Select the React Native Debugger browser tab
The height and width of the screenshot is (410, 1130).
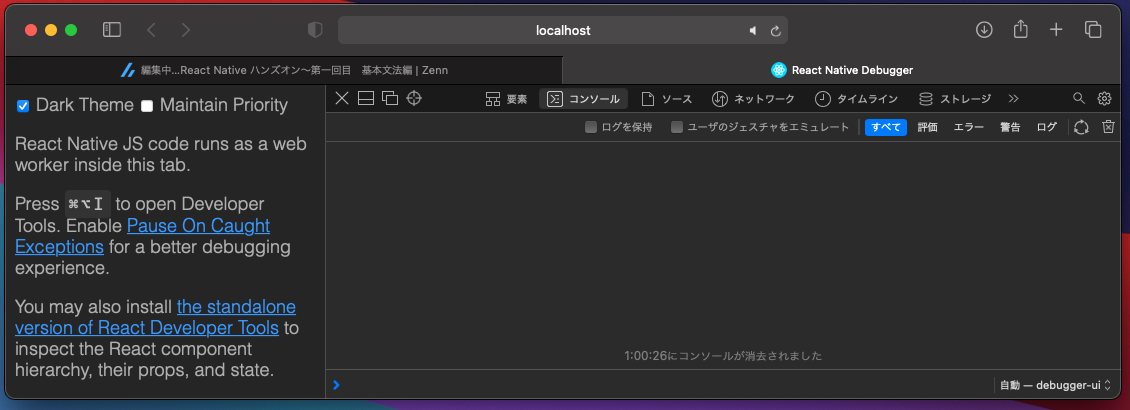point(842,70)
